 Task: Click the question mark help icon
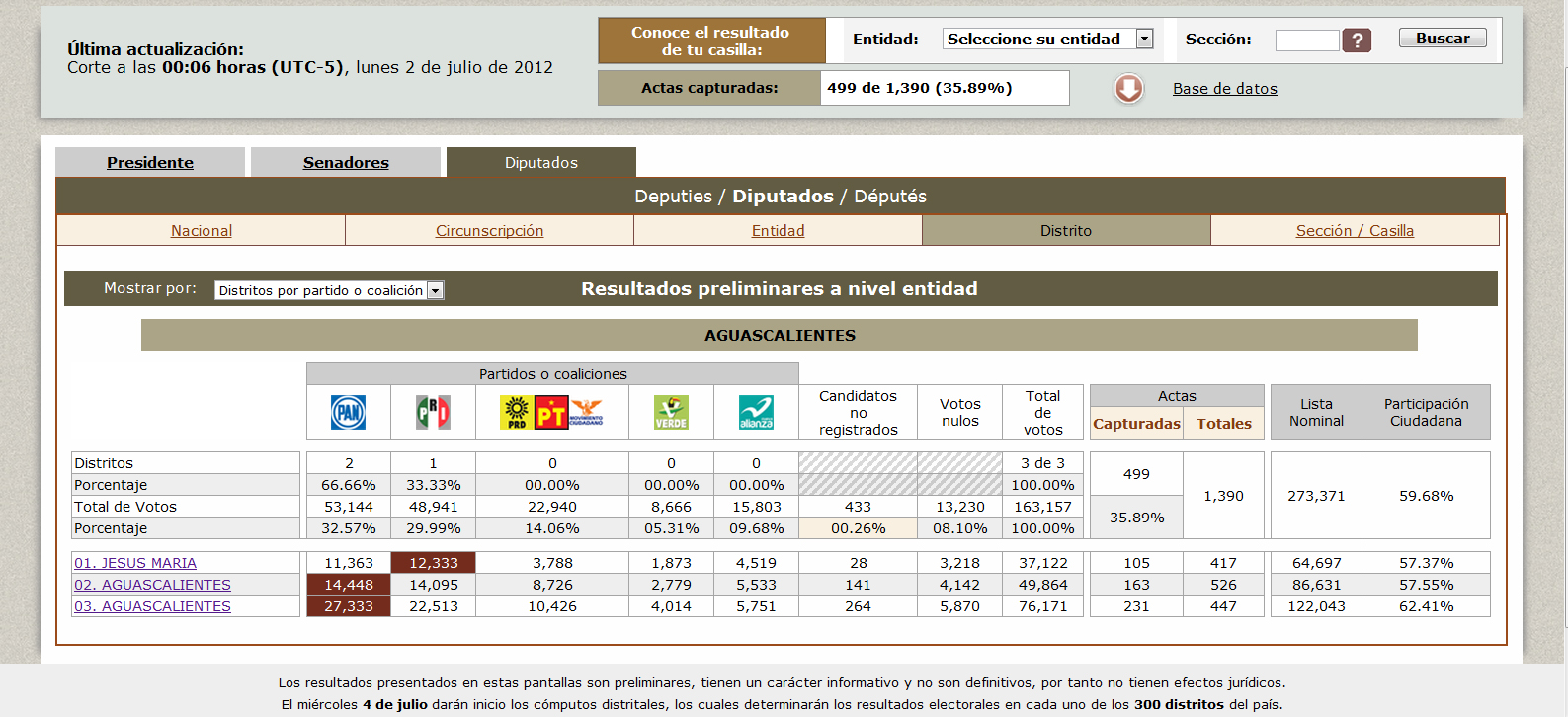tap(1357, 40)
